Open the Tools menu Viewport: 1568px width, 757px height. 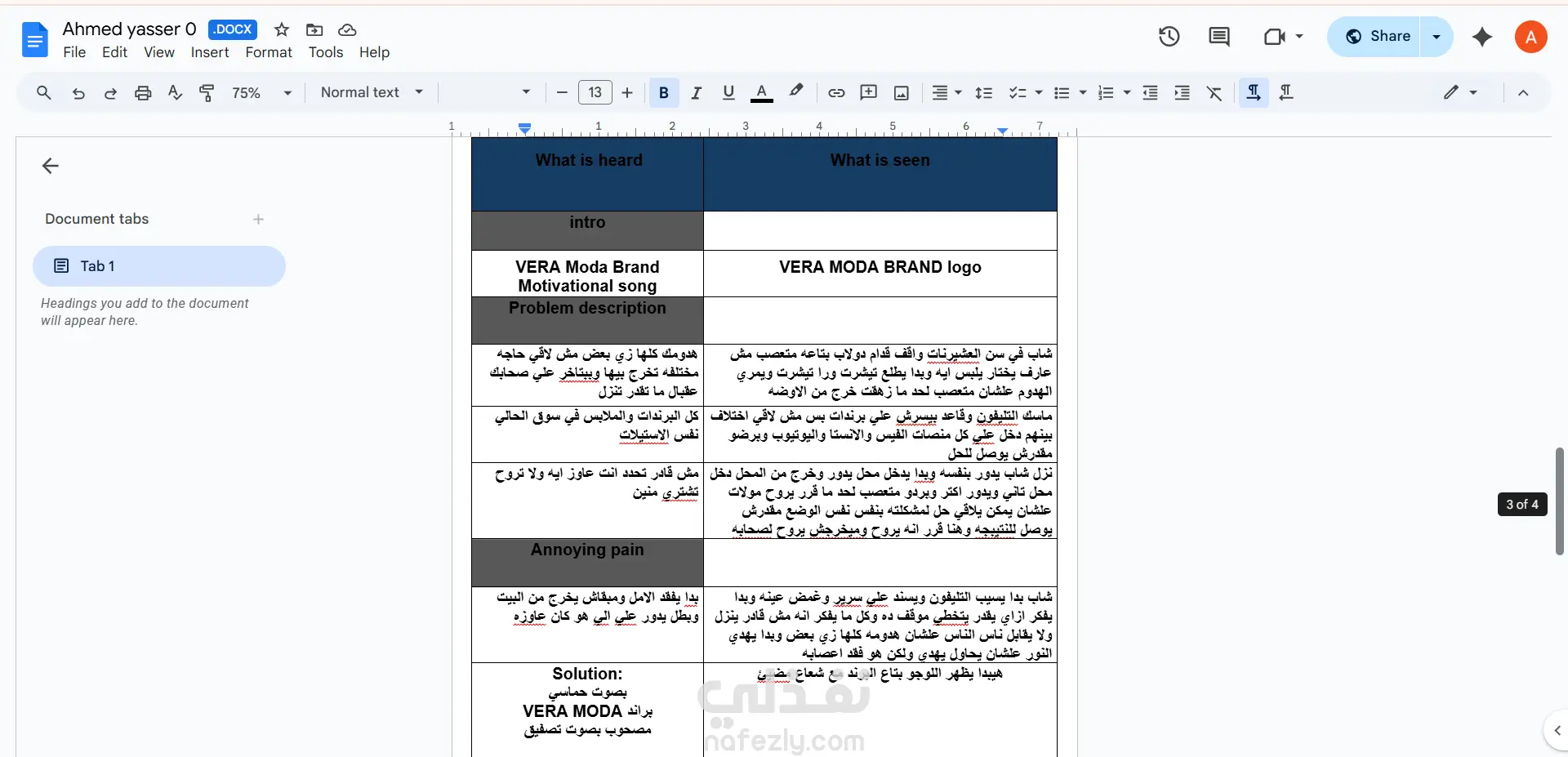click(326, 52)
